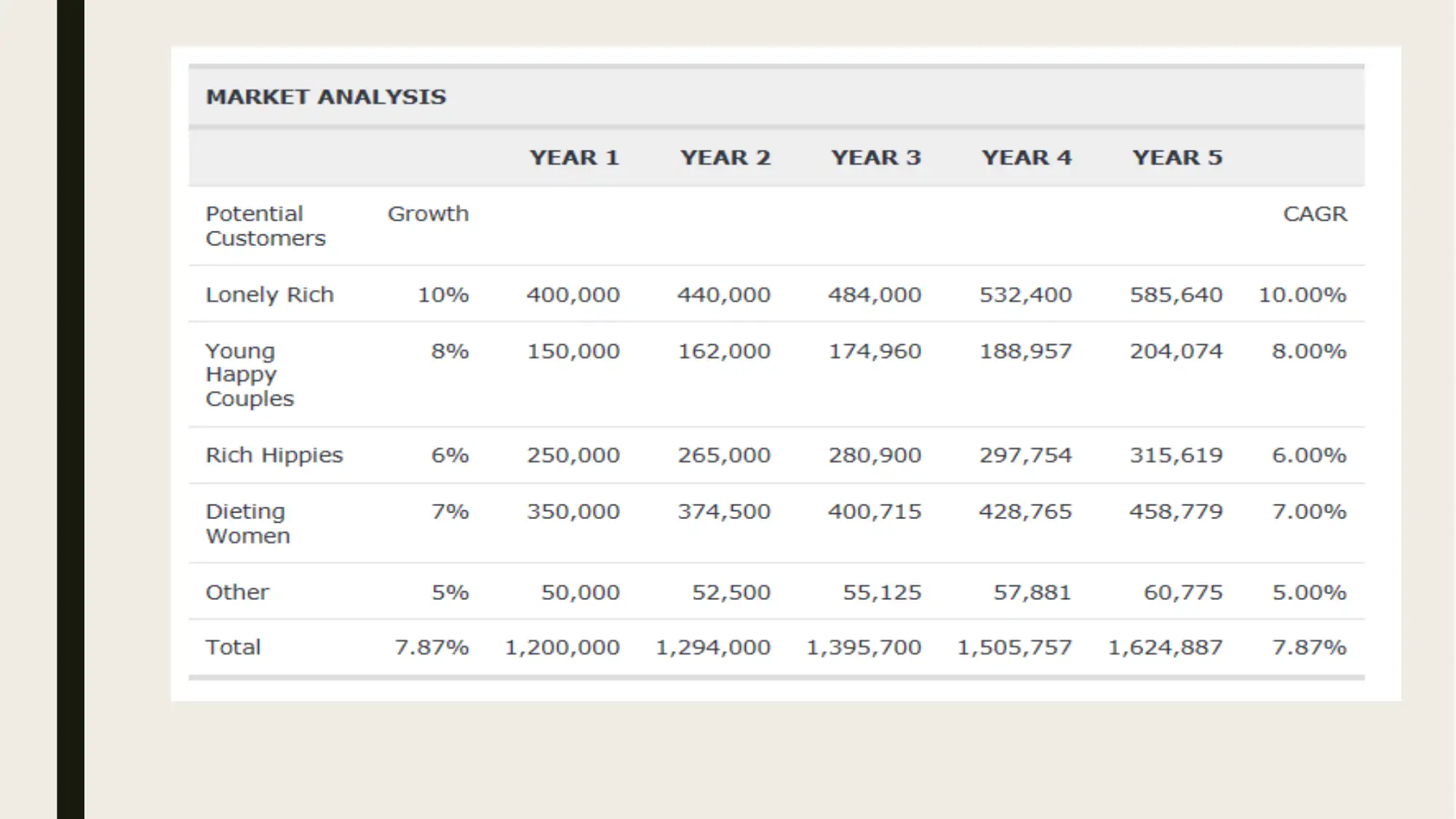Viewport: 1456px width, 819px height.
Task: Select the MARKET ANALYSIS table title
Action: click(326, 97)
